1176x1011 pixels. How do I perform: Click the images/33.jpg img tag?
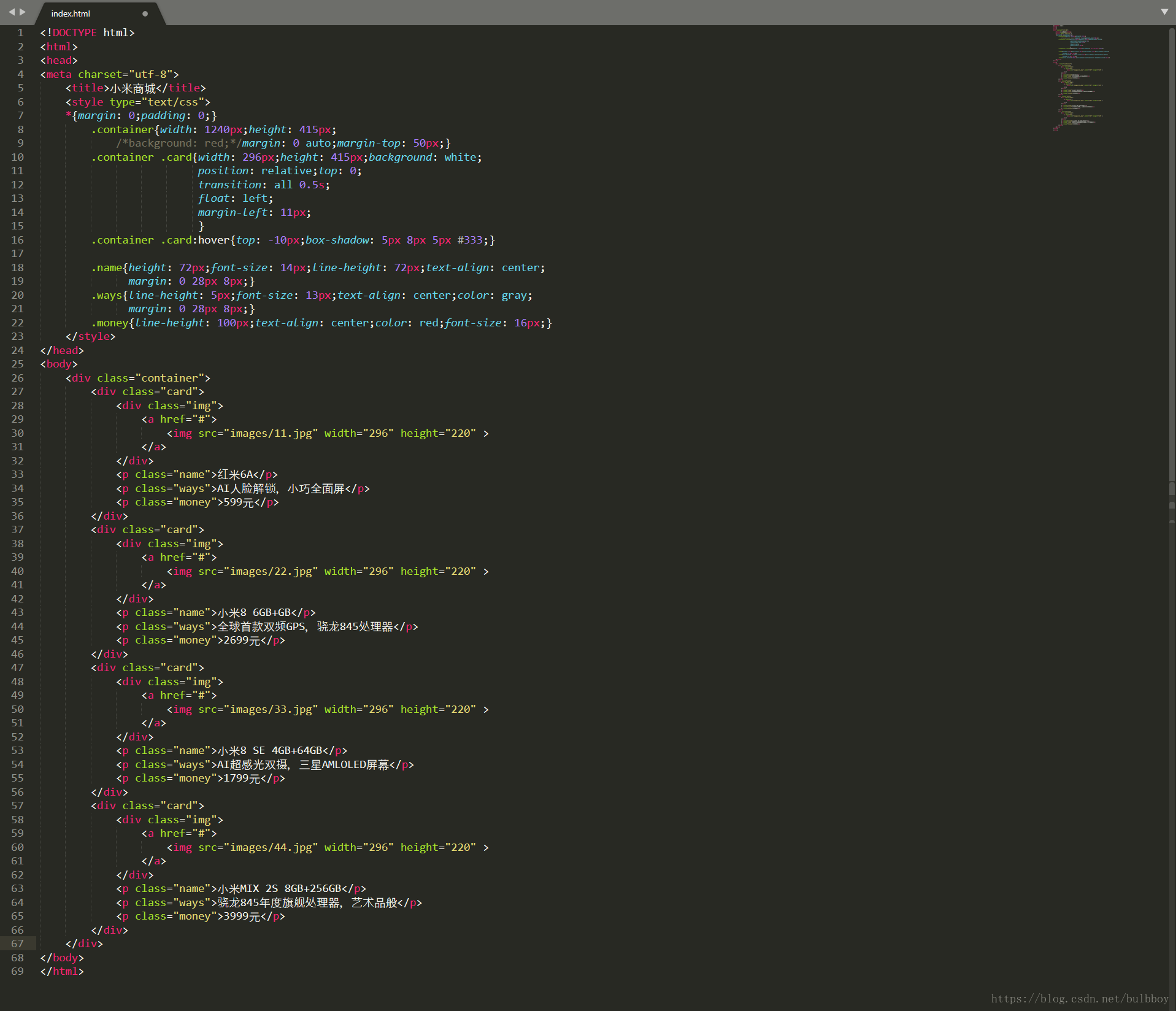pos(328,709)
